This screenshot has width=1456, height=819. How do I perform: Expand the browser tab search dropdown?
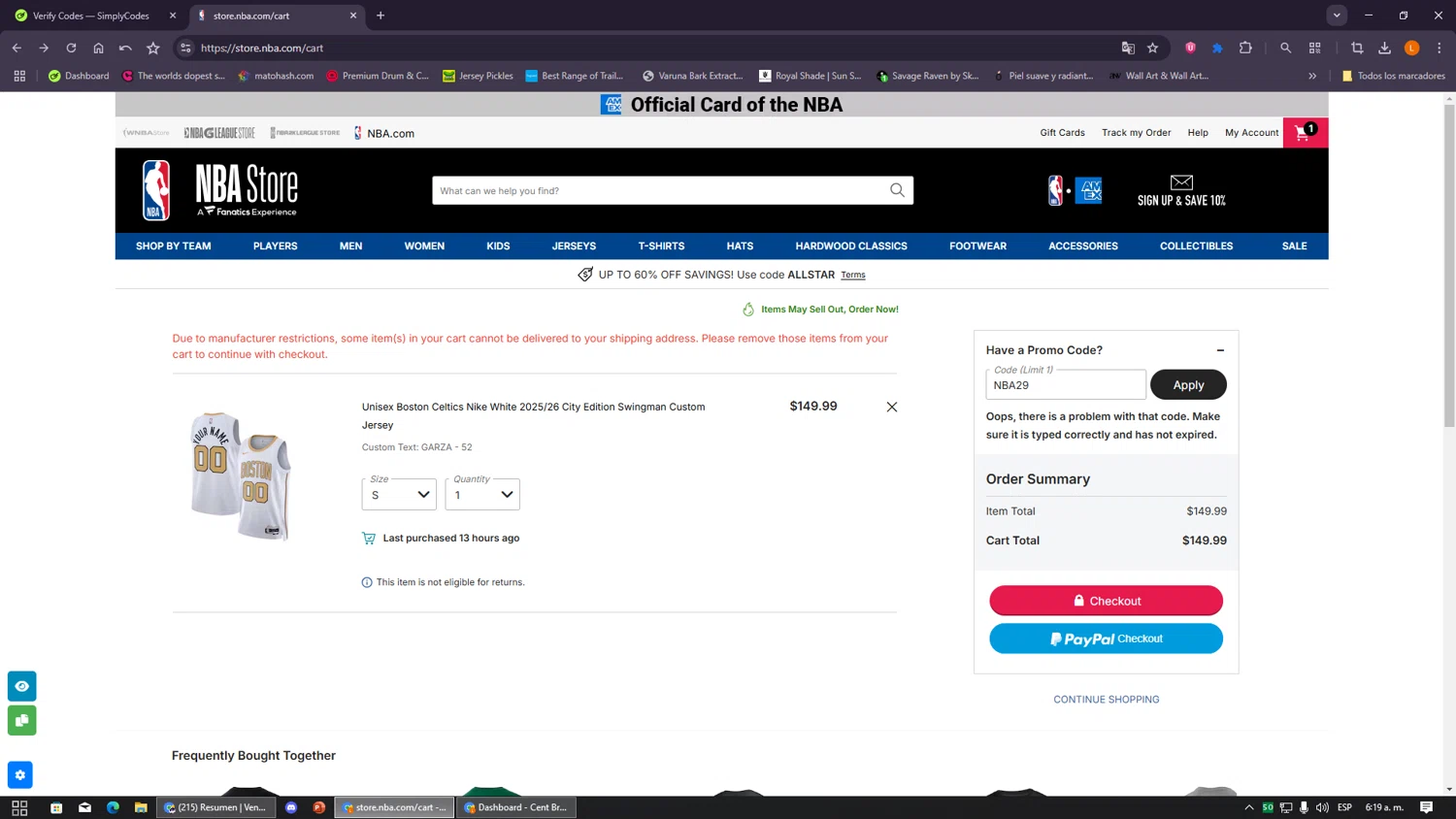1337,16
